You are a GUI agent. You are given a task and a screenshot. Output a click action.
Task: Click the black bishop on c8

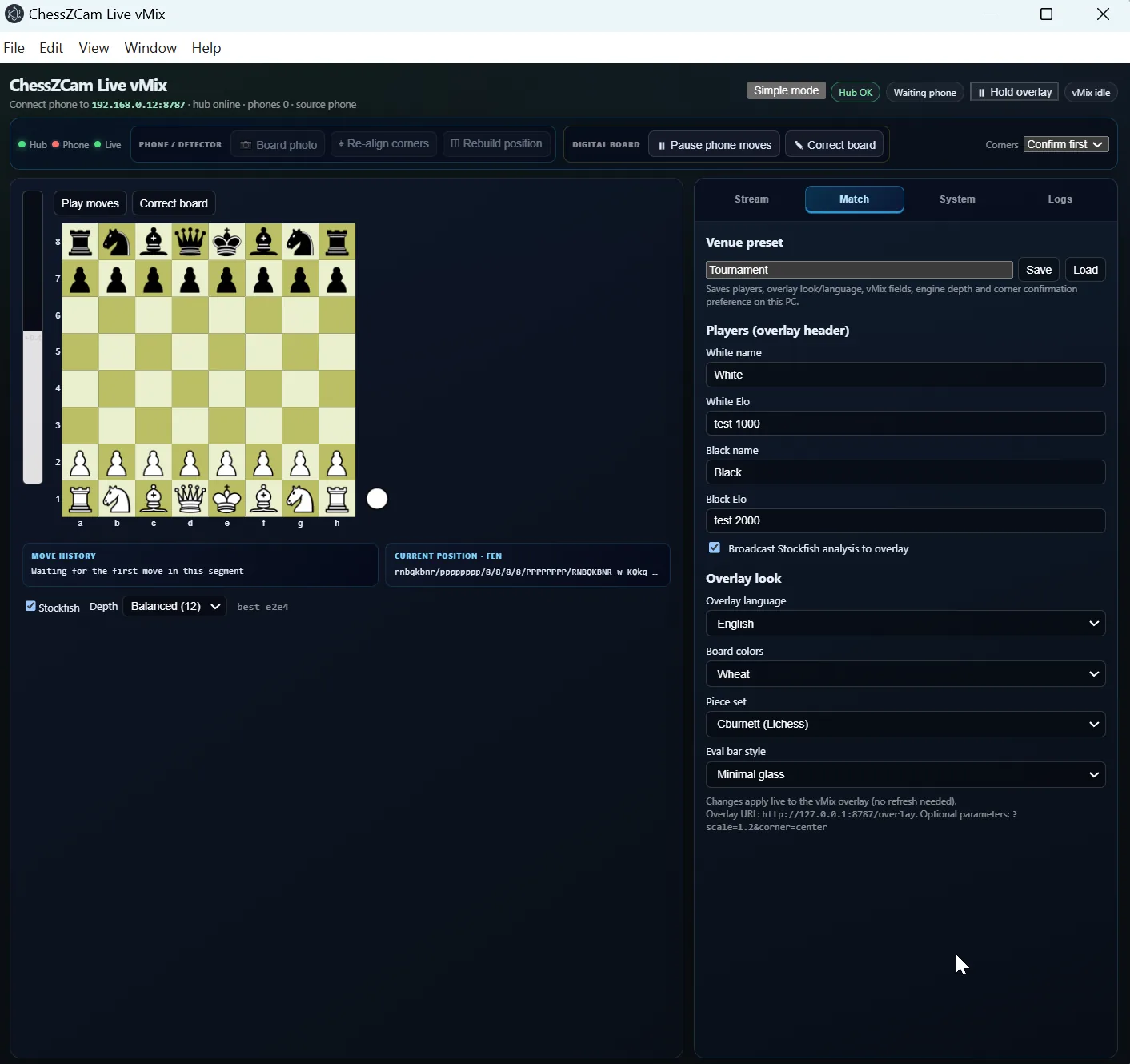click(154, 242)
